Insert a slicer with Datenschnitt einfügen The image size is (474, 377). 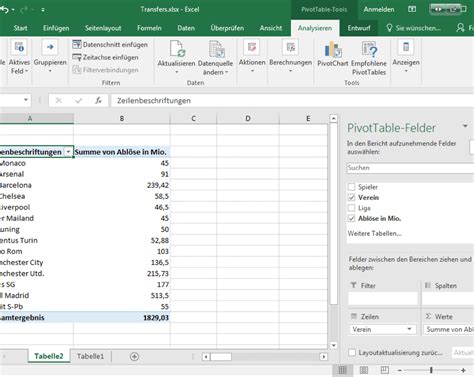tap(110, 44)
